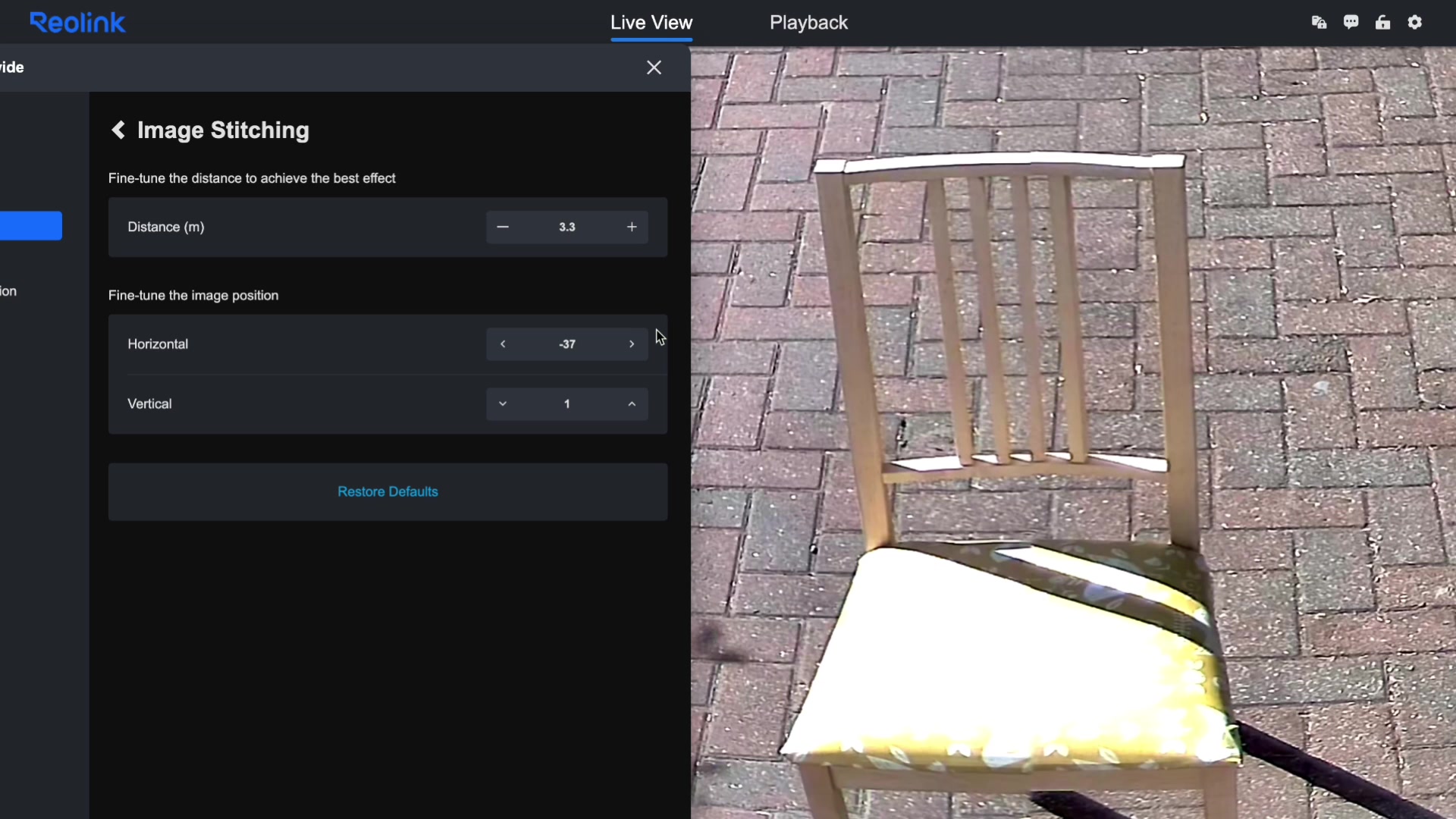The image size is (1456, 819).
Task: Click the Restore Defaults button
Action: 388,491
